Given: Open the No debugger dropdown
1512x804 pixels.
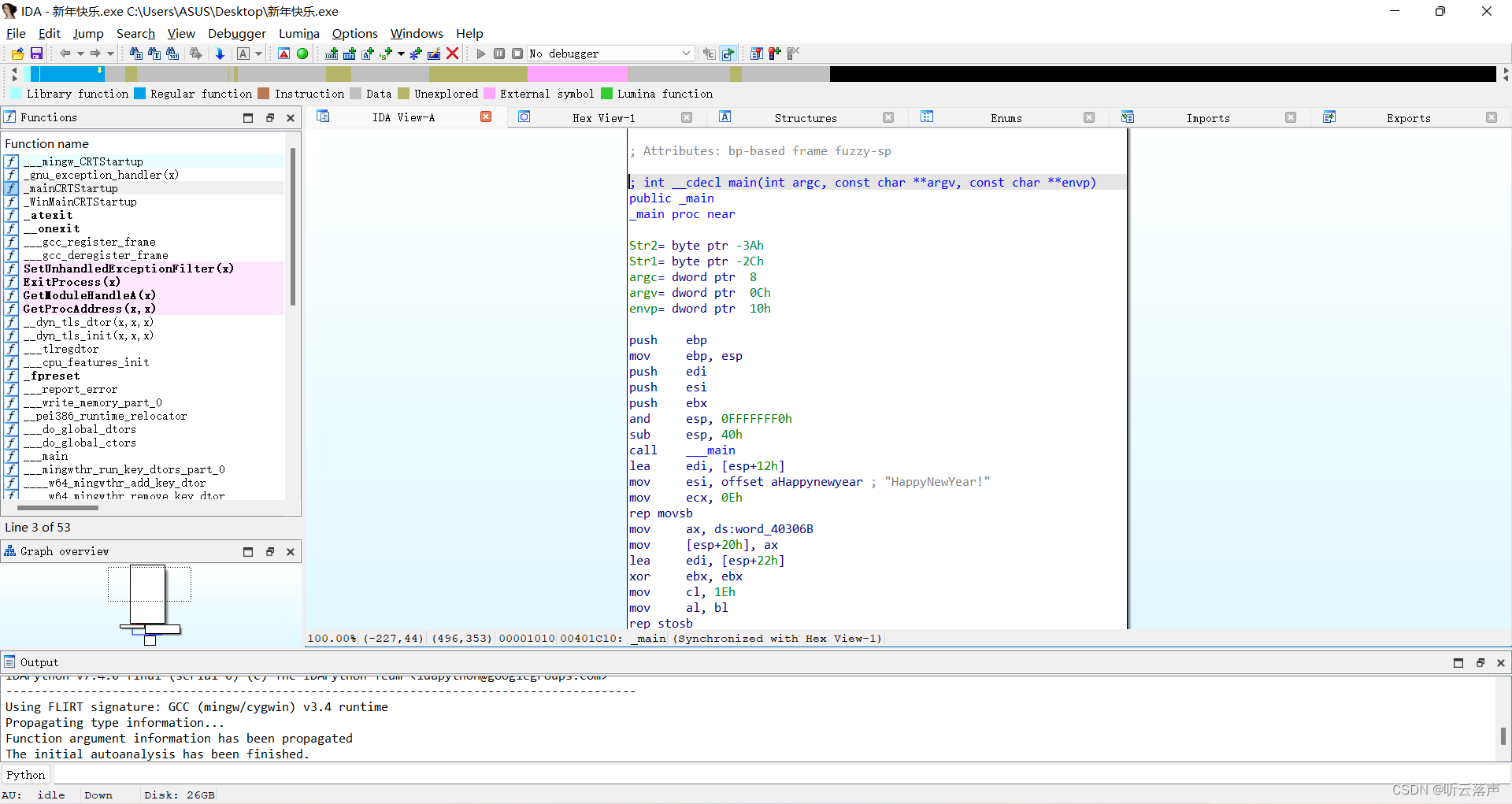Looking at the screenshot, I should tap(610, 53).
